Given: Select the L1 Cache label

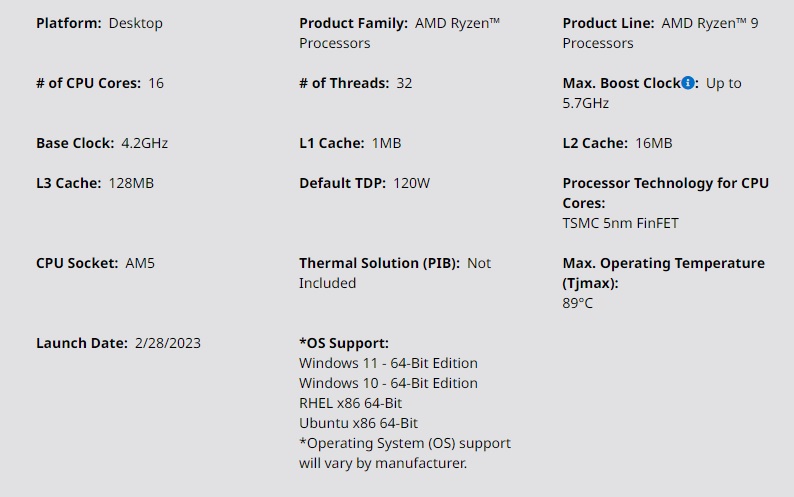Looking at the screenshot, I should [x=331, y=143].
